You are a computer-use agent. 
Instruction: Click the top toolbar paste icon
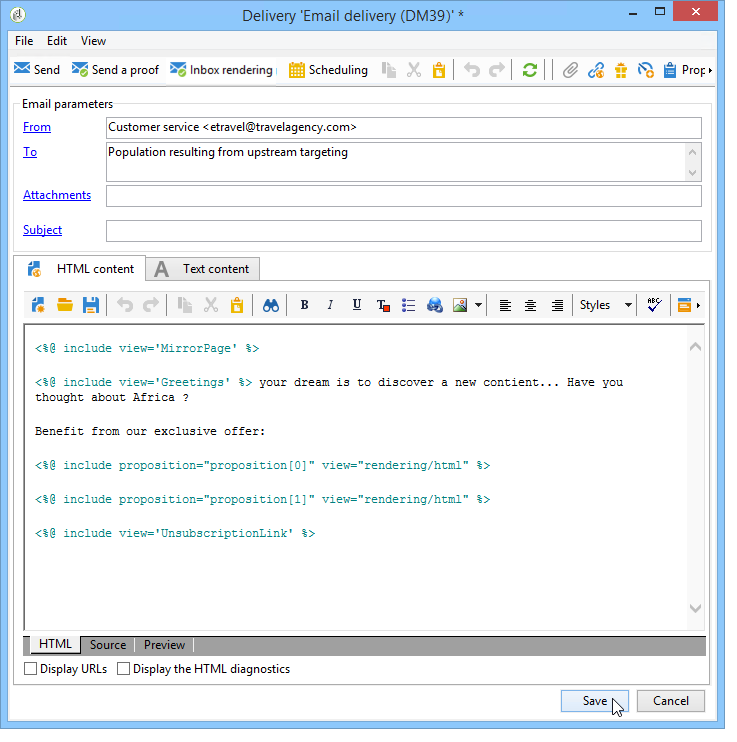click(x=439, y=70)
